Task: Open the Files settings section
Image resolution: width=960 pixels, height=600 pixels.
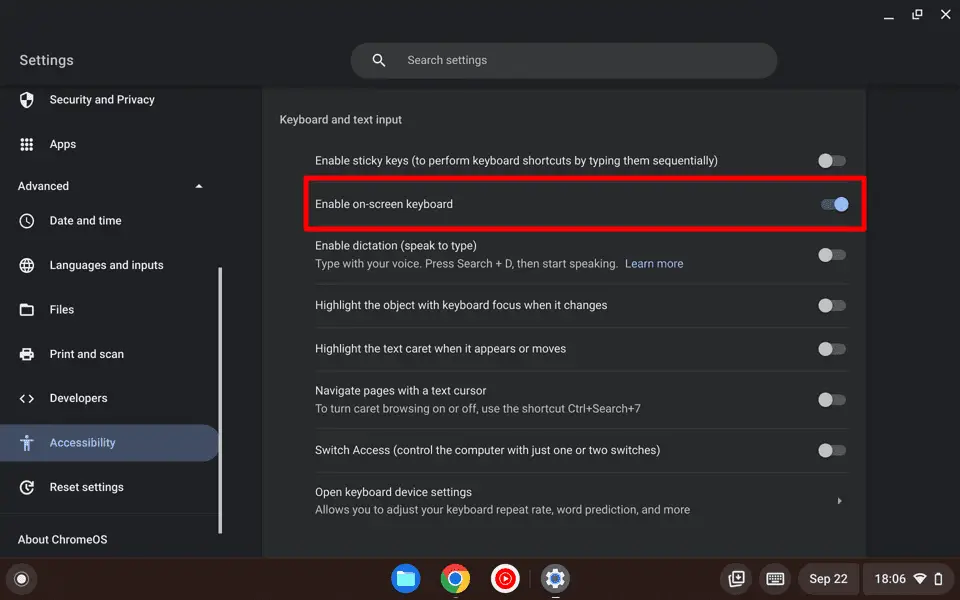Action: tap(63, 309)
